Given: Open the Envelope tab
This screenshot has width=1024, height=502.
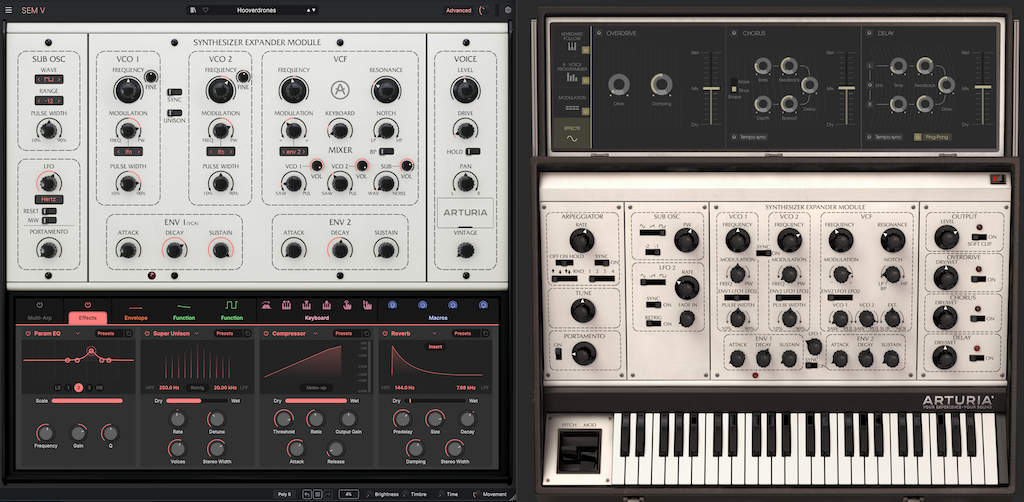Looking at the screenshot, I should tap(136, 318).
